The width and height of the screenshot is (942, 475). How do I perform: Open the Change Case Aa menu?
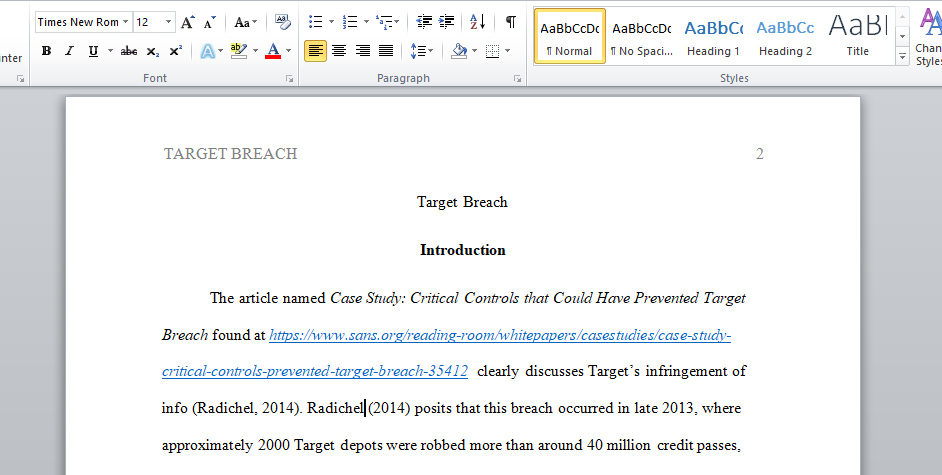coord(245,23)
